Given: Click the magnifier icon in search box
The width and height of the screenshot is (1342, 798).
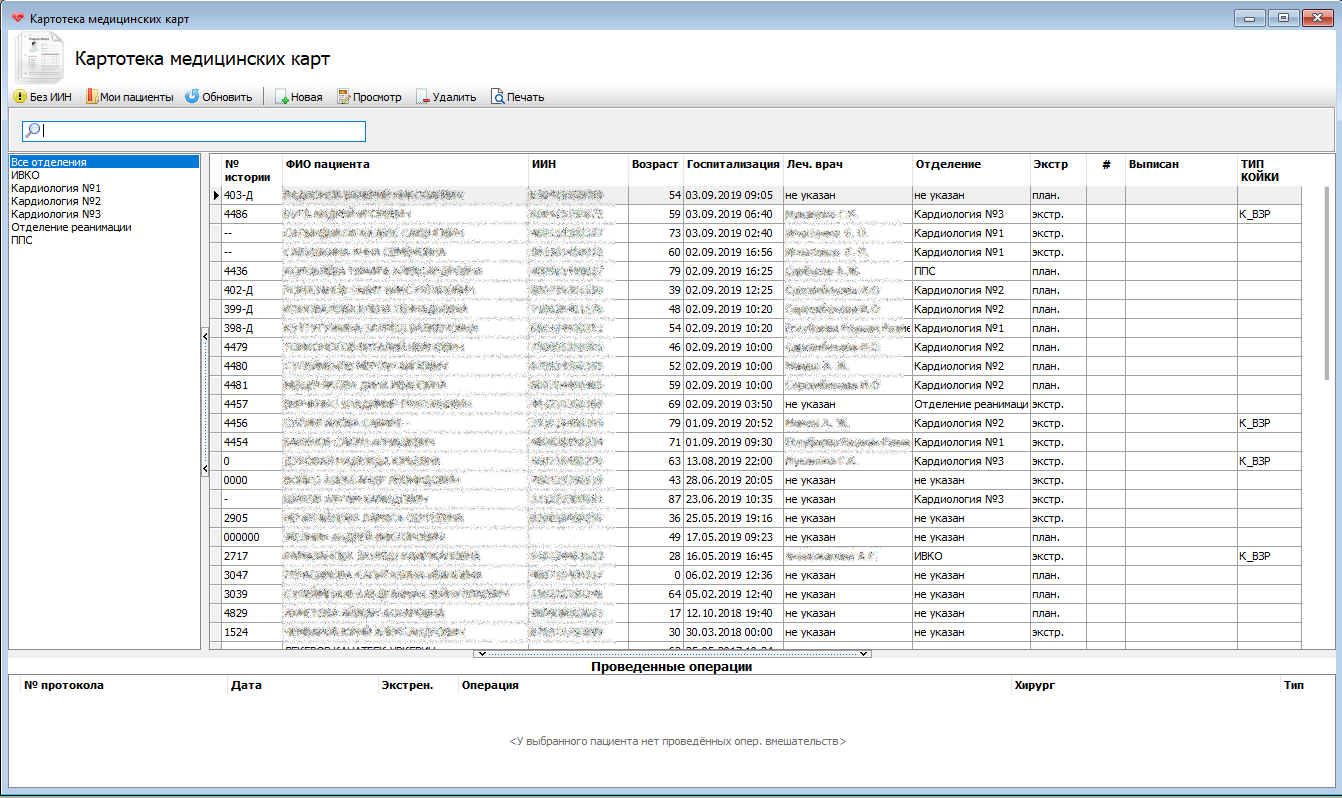Looking at the screenshot, I should point(32,131).
